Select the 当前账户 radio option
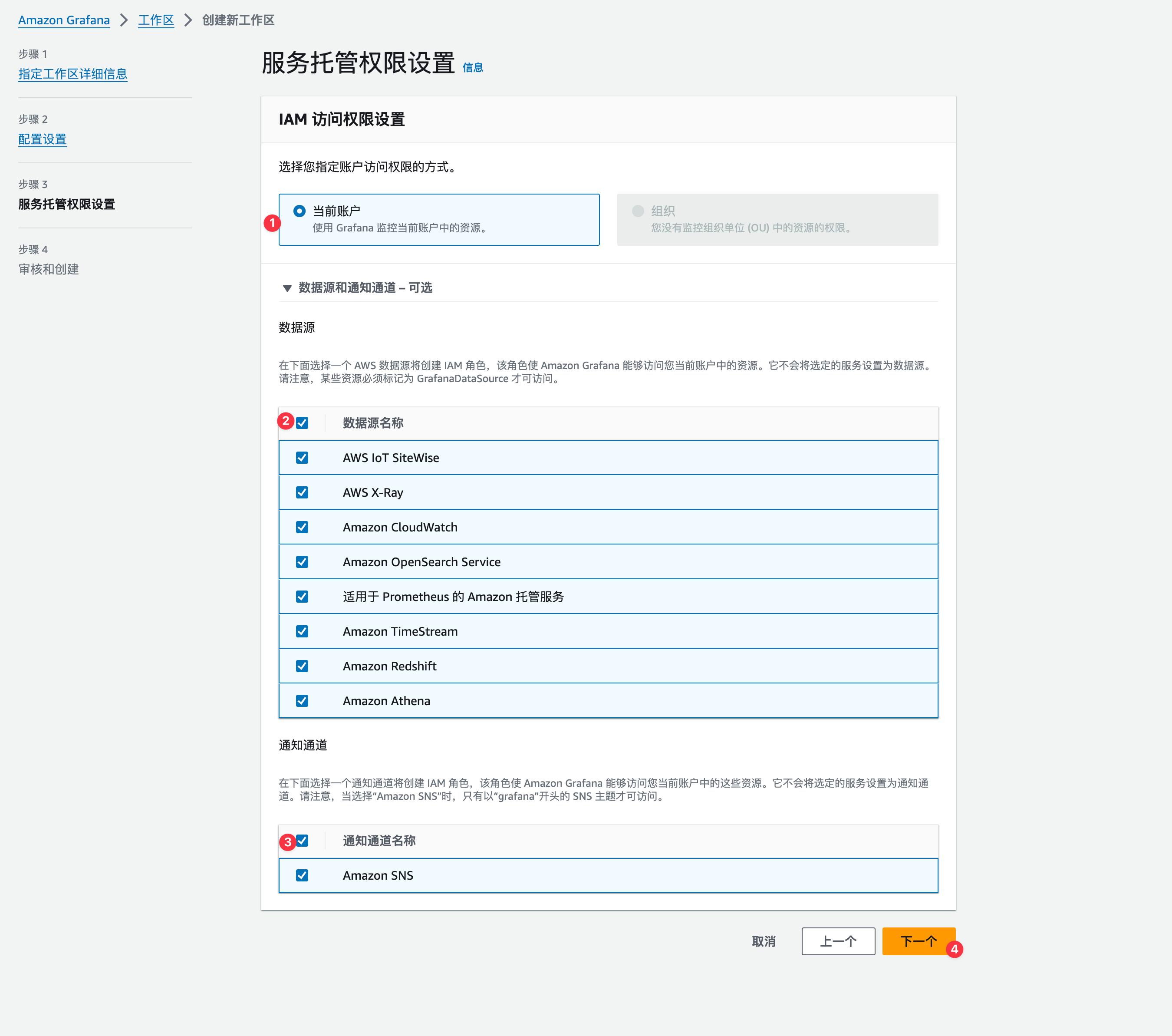Screen dimensions: 1172x1036 pyautogui.click(x=300, y=211)
